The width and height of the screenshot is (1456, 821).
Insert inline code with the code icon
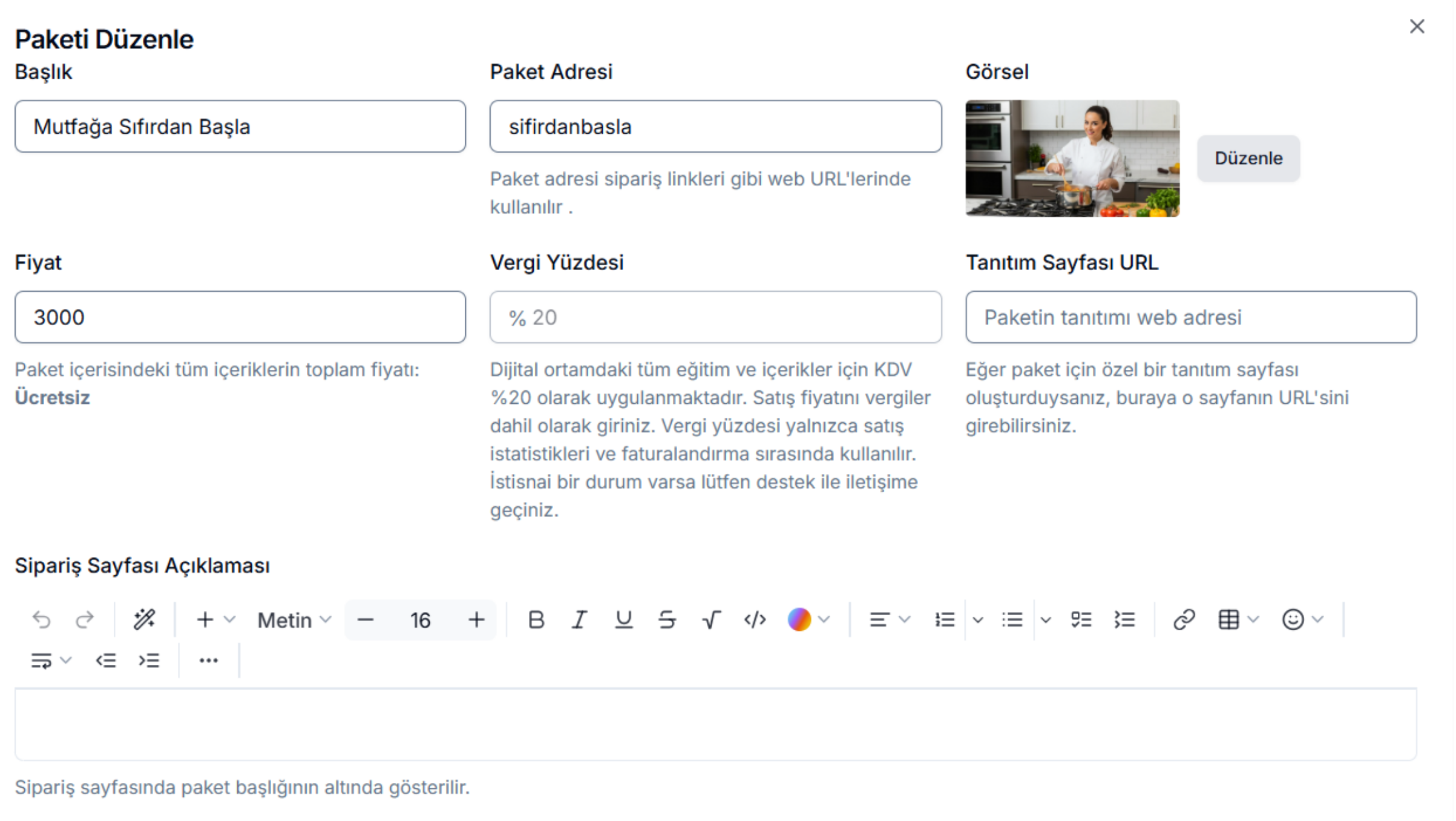(x=755, y=619)
